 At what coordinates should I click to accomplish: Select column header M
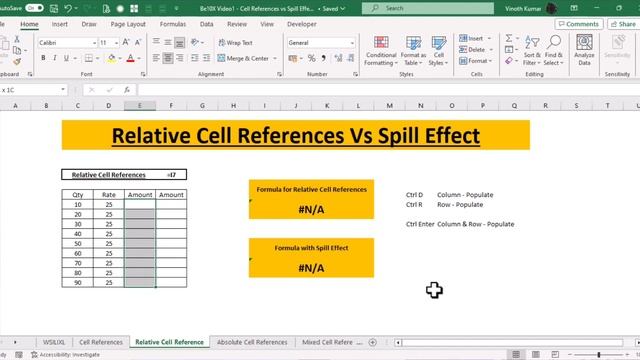click(x=389, y=106)
